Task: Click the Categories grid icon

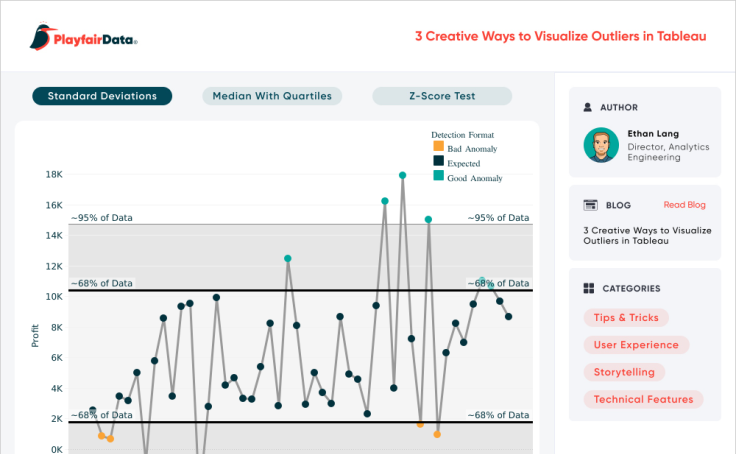Action: click(589, 289)
